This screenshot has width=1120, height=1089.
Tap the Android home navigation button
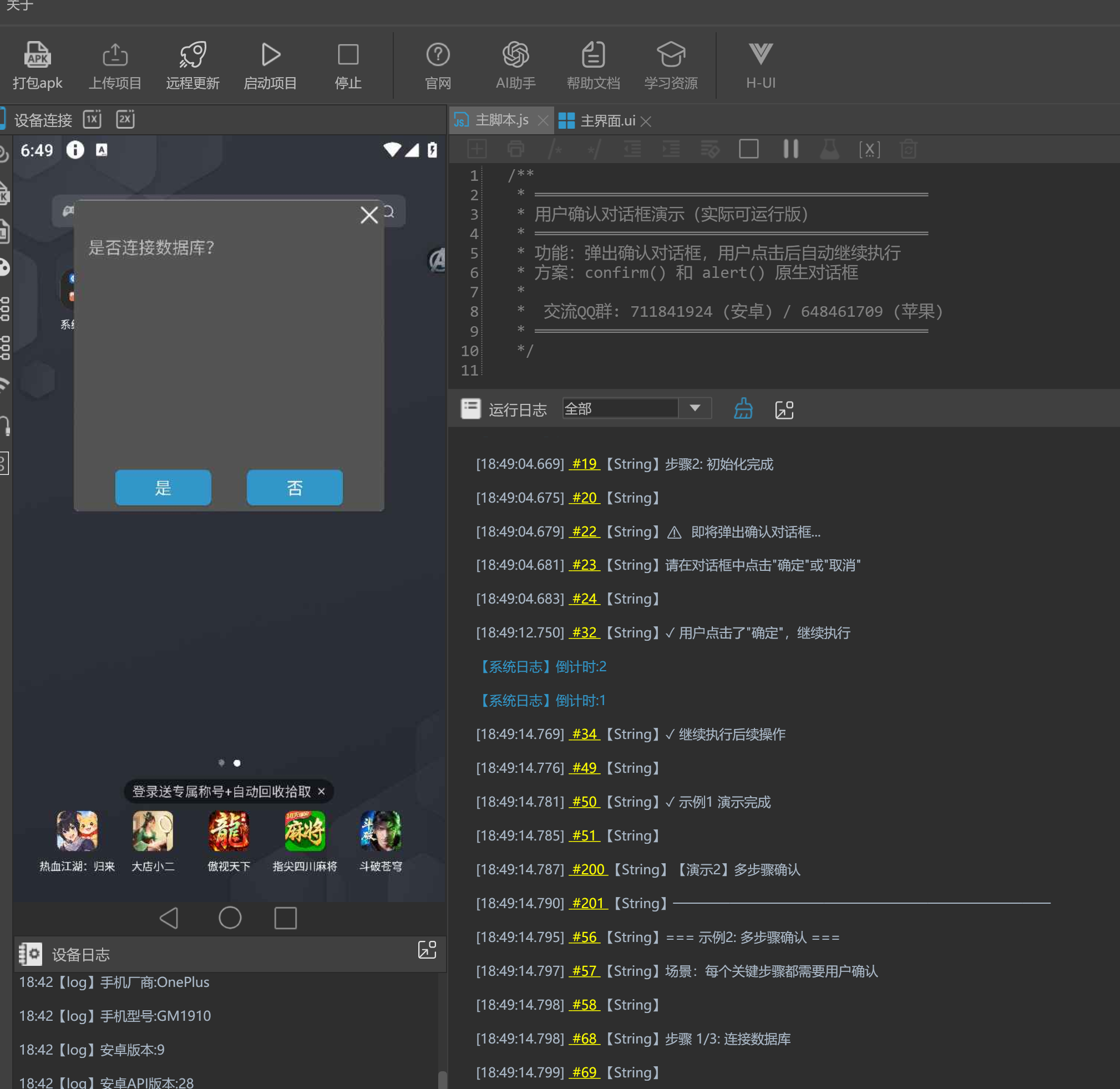tap(230, 918)
